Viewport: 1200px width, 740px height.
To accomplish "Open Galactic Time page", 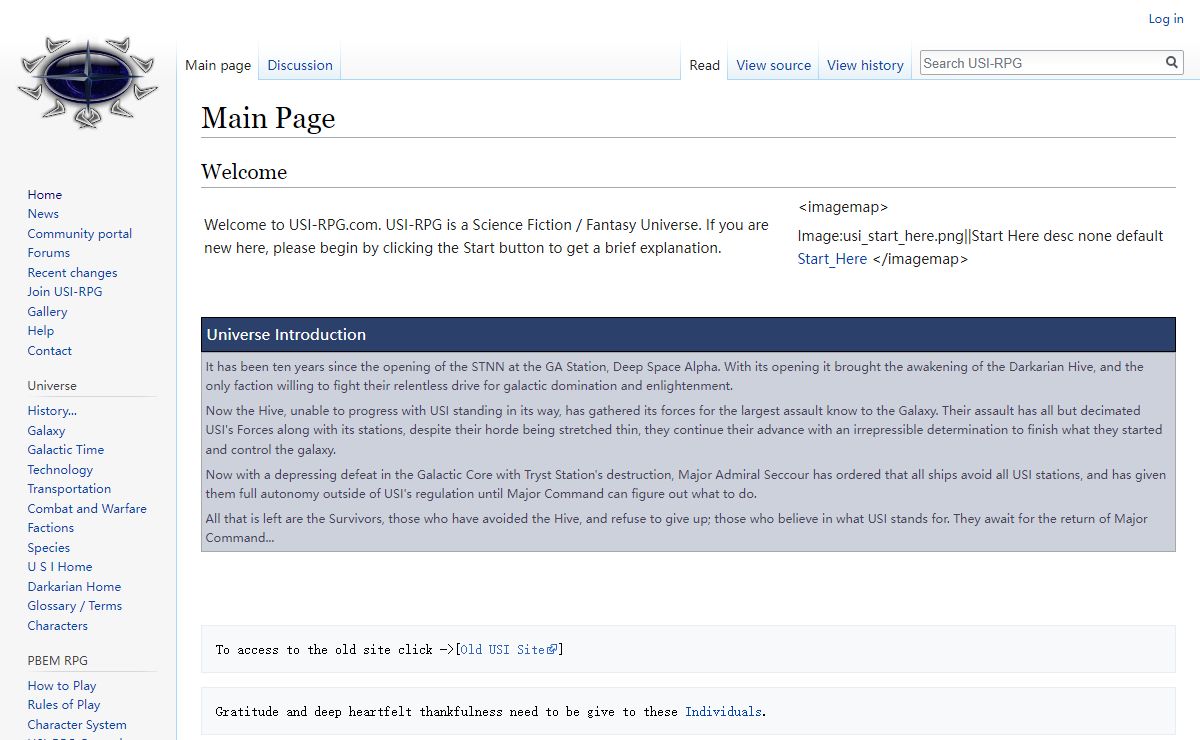I will pos(66,449).
